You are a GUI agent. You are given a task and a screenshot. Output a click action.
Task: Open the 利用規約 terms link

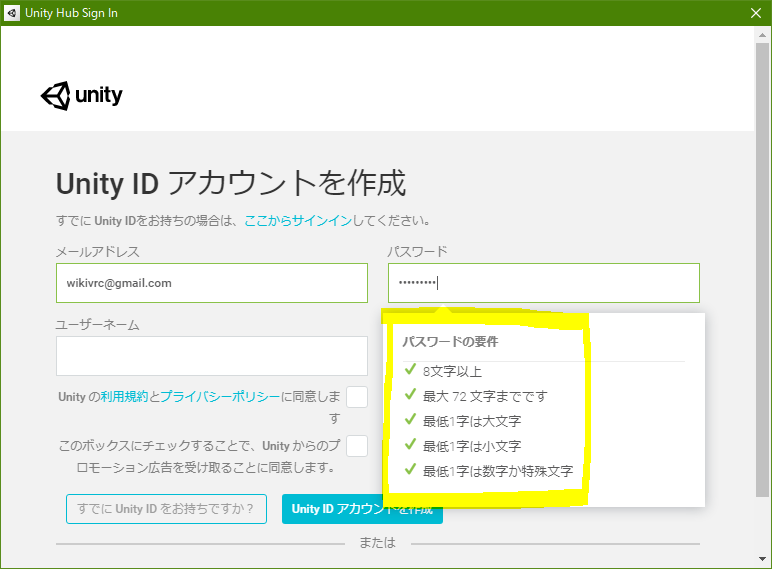(x=124, y=396)
